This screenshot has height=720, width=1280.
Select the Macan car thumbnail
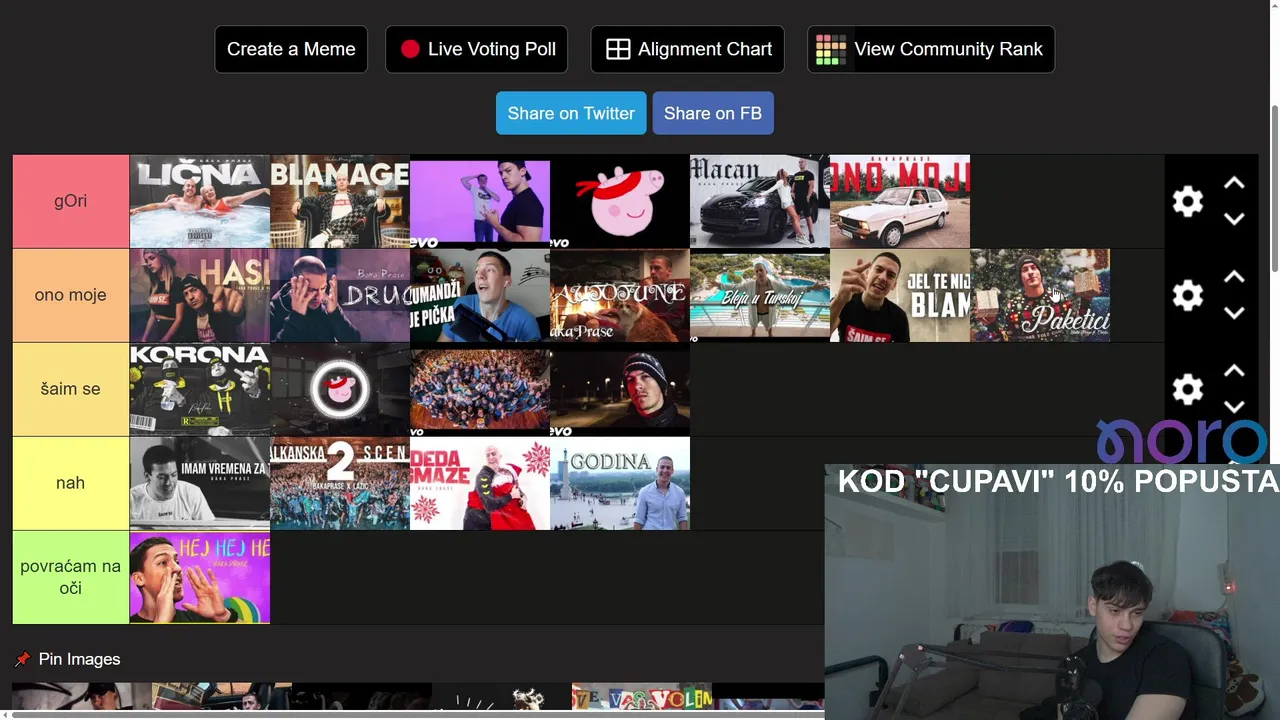coord(760,201)
